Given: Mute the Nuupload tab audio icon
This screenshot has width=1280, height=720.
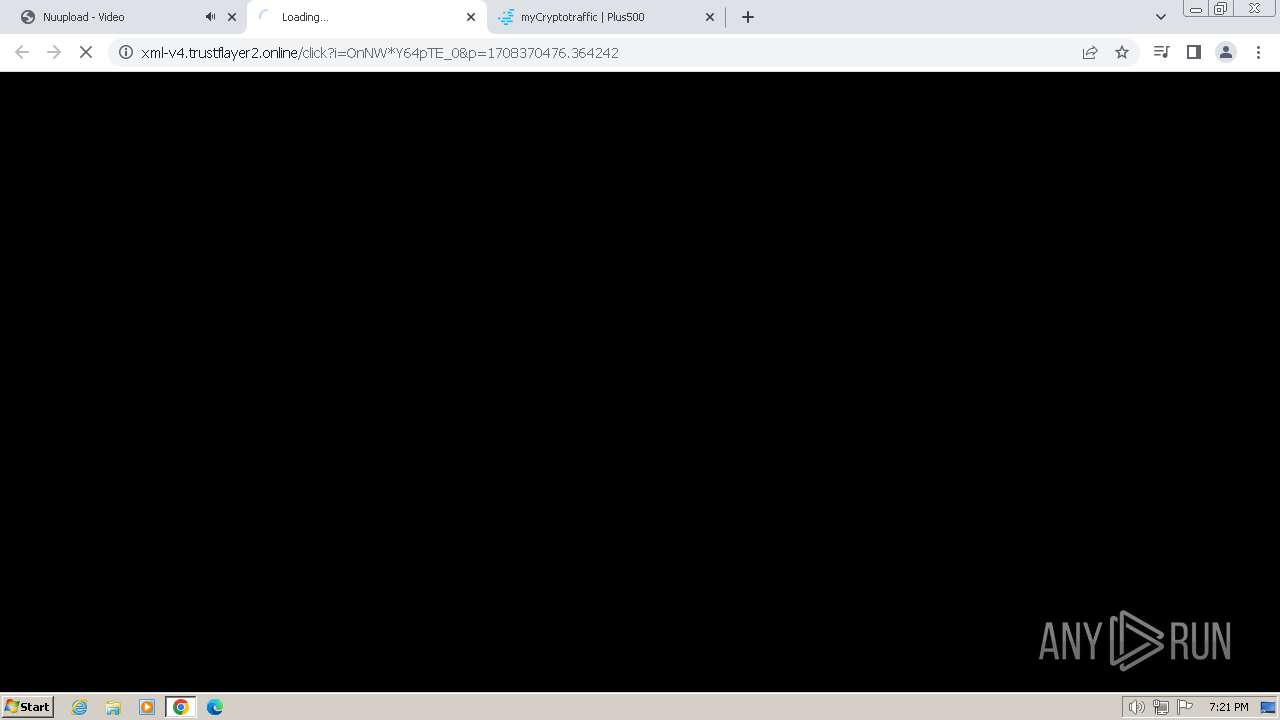Looking at the screenshot, I should pos(210,17).
